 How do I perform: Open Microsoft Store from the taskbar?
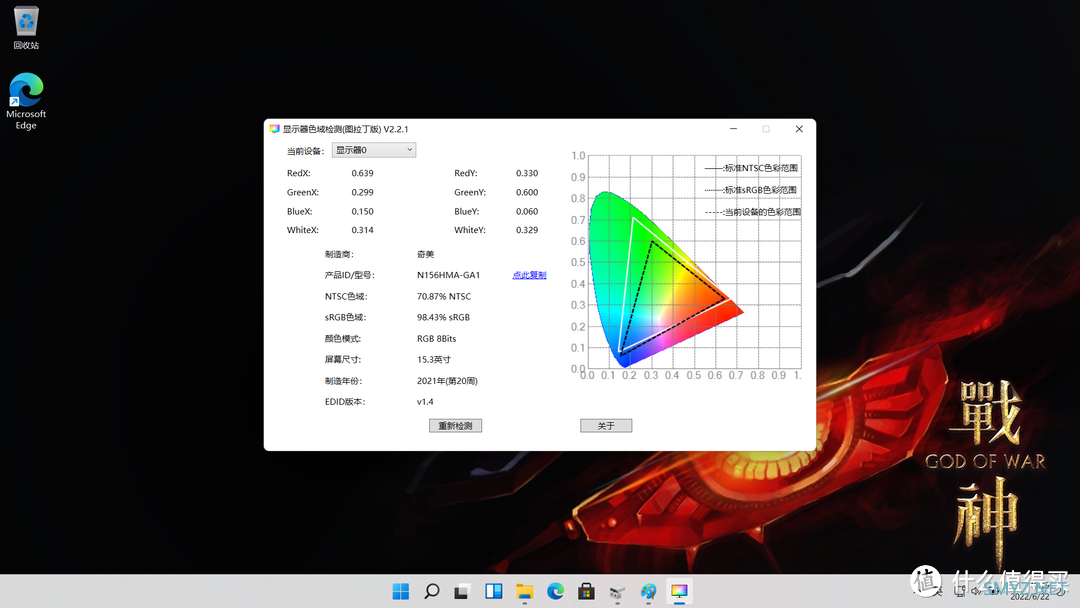[586, 591]
